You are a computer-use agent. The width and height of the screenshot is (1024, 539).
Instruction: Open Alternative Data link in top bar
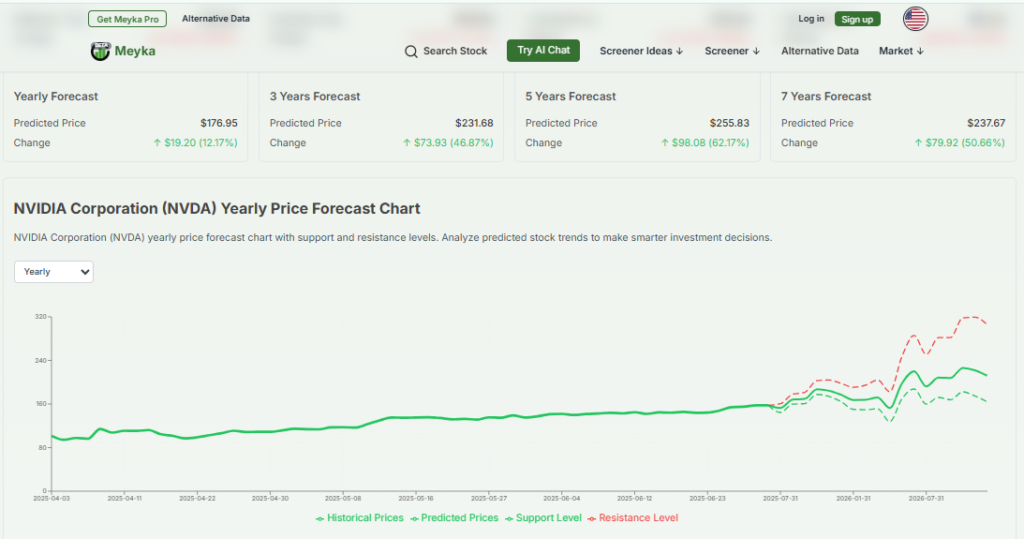216,18
